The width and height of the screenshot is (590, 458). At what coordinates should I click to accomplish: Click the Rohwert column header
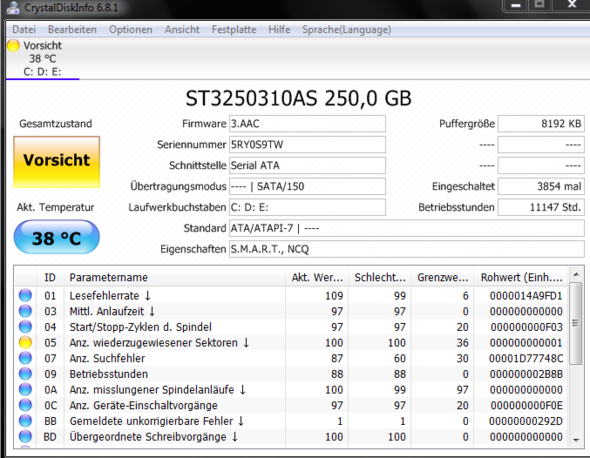(x=521, y=277)
